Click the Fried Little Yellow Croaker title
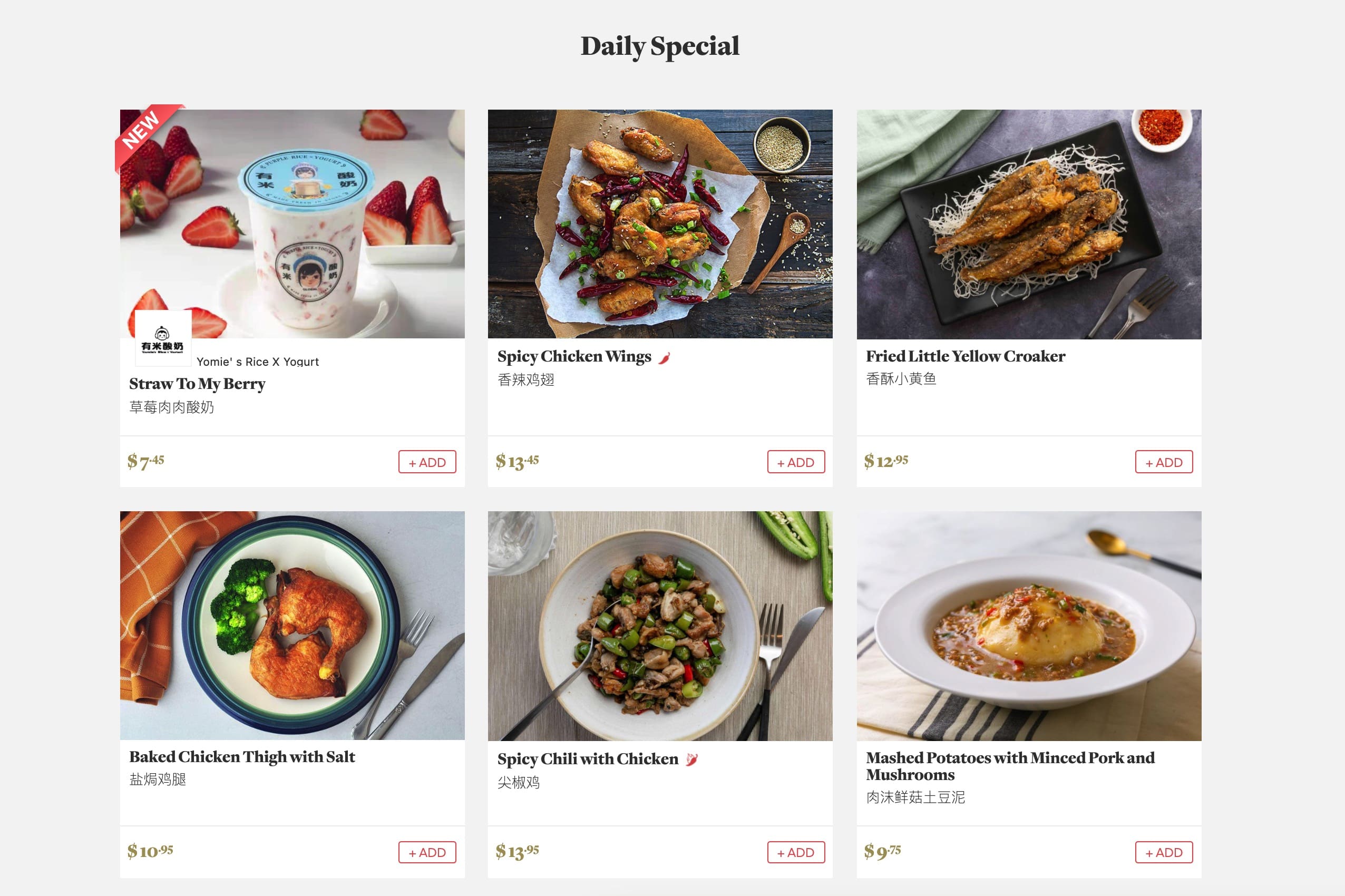The height and width of the screenshot is (896, 1345). pyautogui.click(x=965, y=356)
